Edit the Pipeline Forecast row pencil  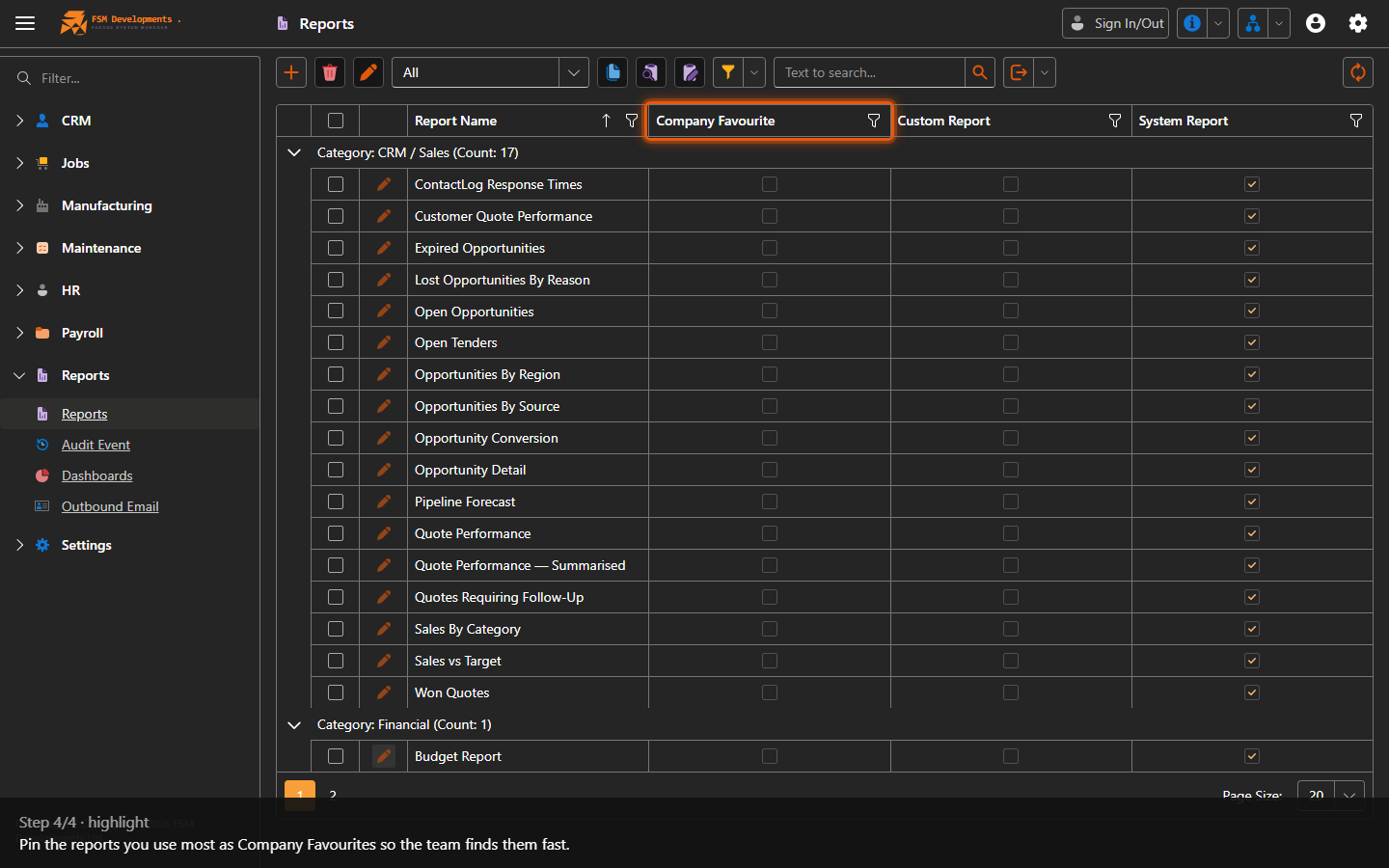[x=384, y=502]
